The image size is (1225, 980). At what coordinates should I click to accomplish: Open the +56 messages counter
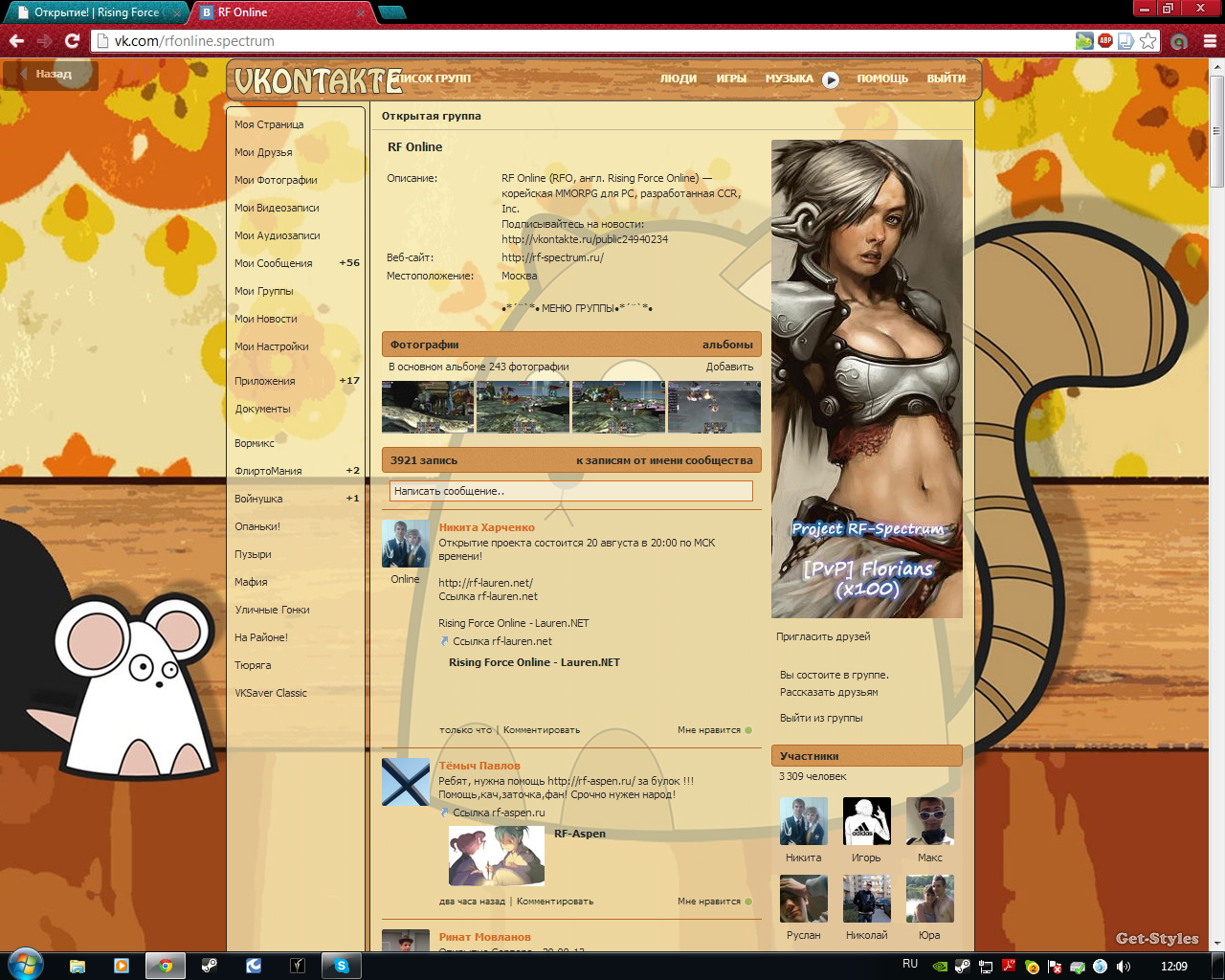point(349,263)
